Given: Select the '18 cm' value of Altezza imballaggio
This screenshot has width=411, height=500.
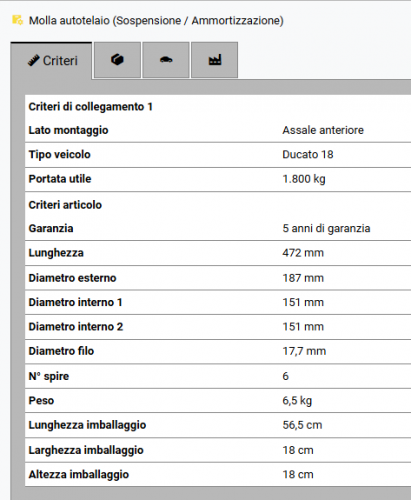Looking at the screenshot, I should coord(298,474).
